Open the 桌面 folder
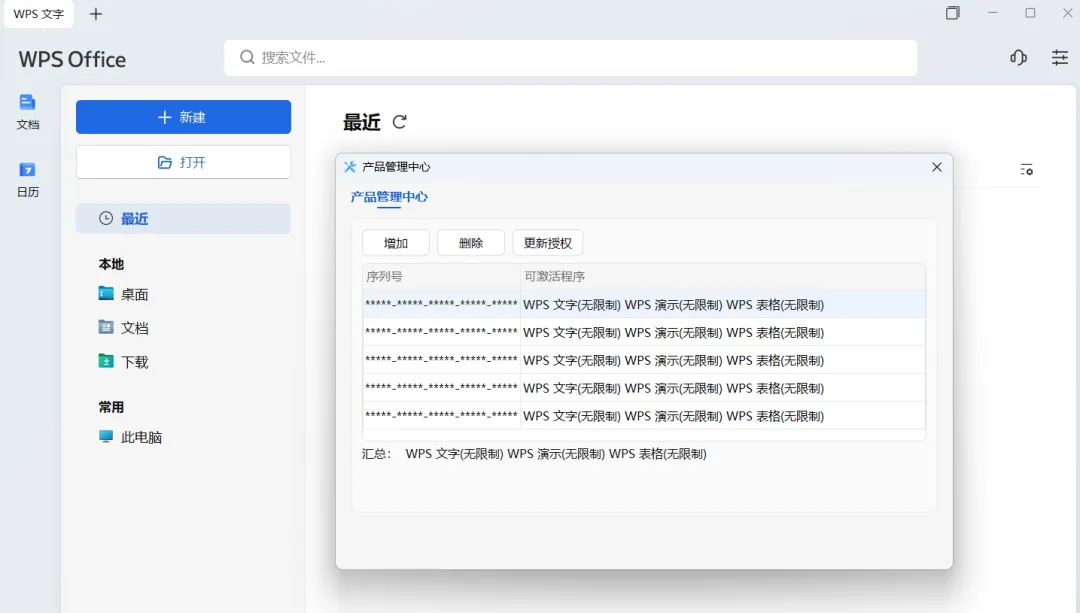The width and height of the screenshot is (1080, 613). point(123,294)
